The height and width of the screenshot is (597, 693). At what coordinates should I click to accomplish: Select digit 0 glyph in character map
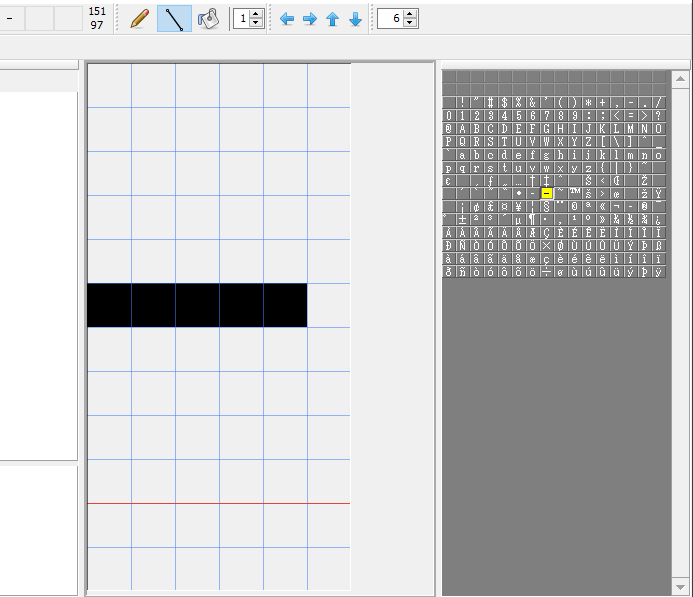click(x=449, y=116)
